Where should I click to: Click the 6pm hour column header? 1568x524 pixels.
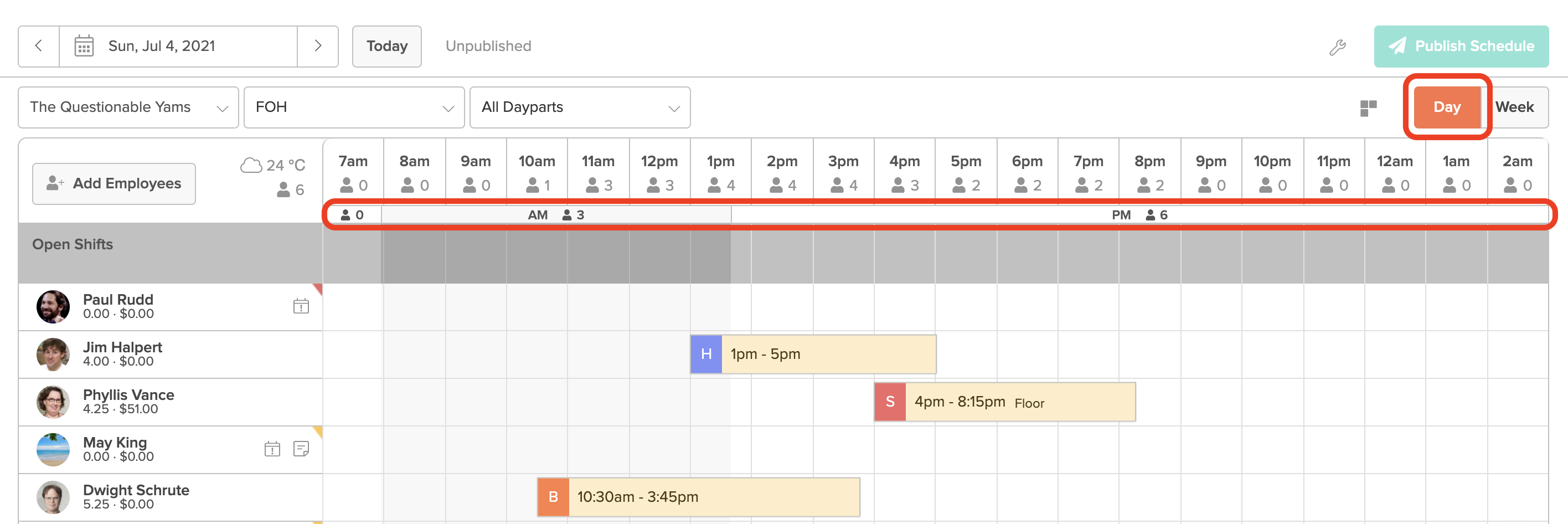click(x=1027, y=172)
